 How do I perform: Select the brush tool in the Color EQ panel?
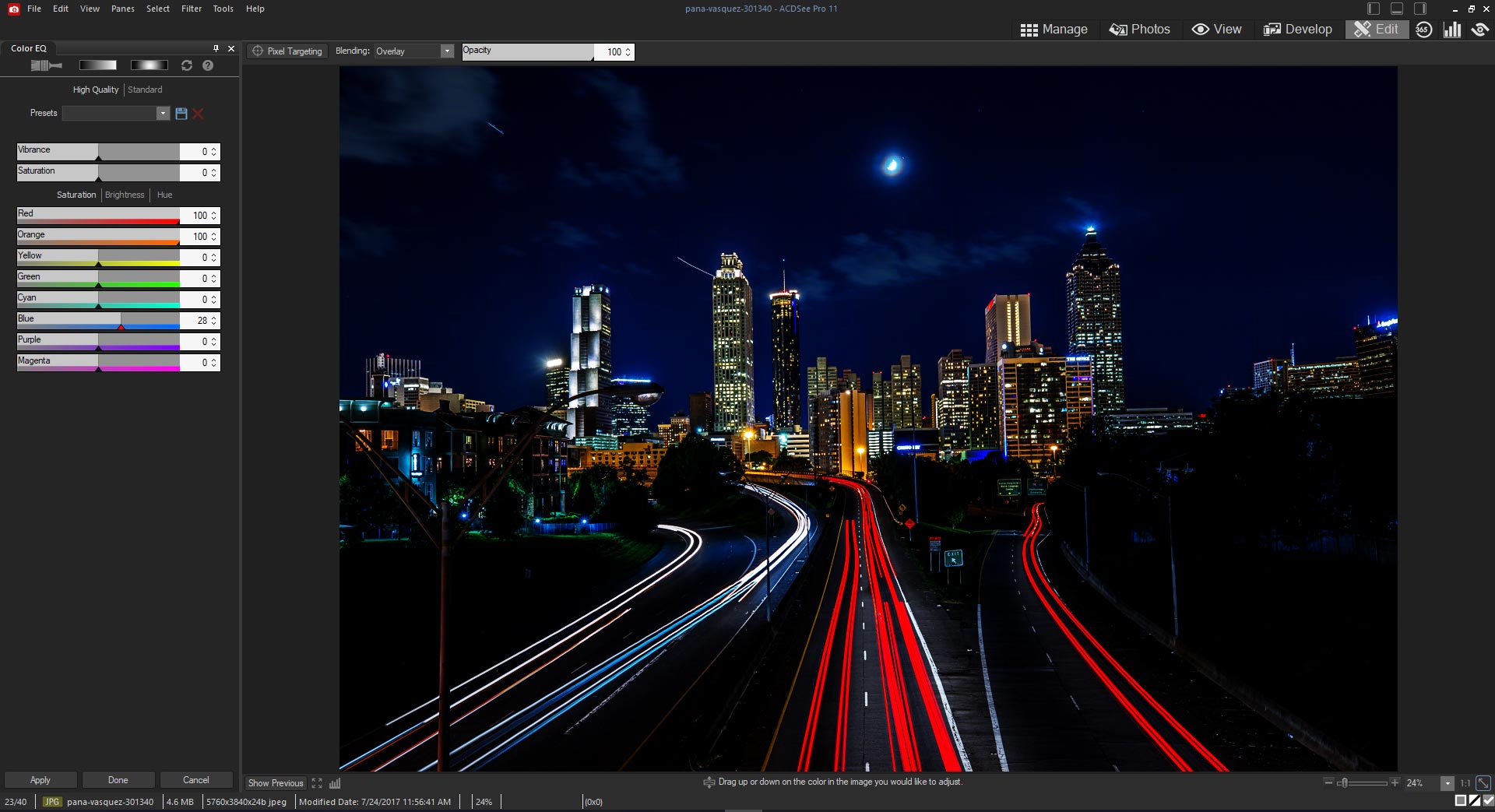click(47, 65)
